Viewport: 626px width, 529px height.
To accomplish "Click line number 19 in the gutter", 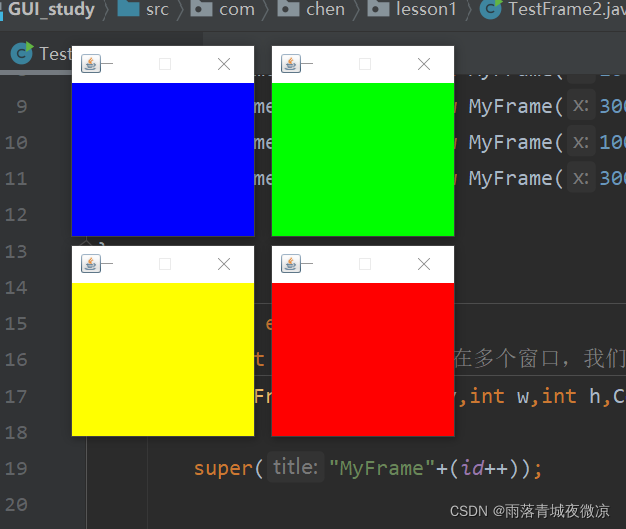I will point(16,468).
